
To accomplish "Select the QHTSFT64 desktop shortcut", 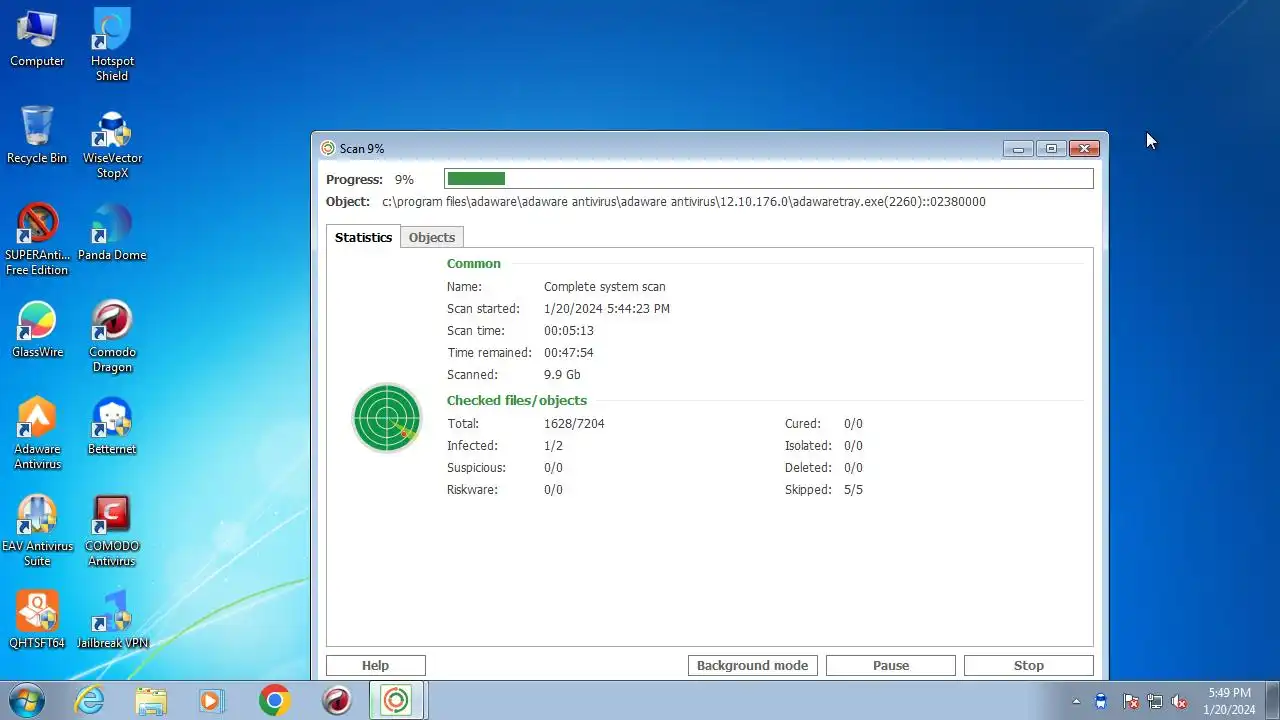I will [x=37, y=621].
